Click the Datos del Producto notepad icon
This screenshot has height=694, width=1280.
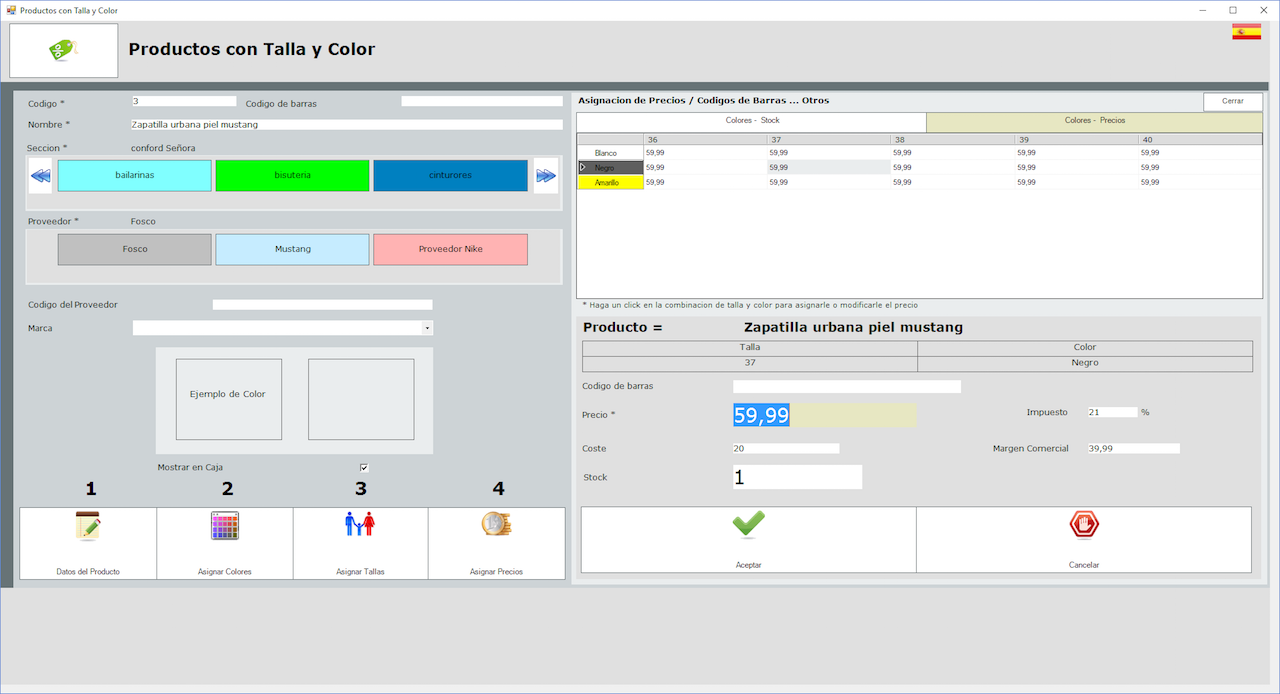(88, 526)
